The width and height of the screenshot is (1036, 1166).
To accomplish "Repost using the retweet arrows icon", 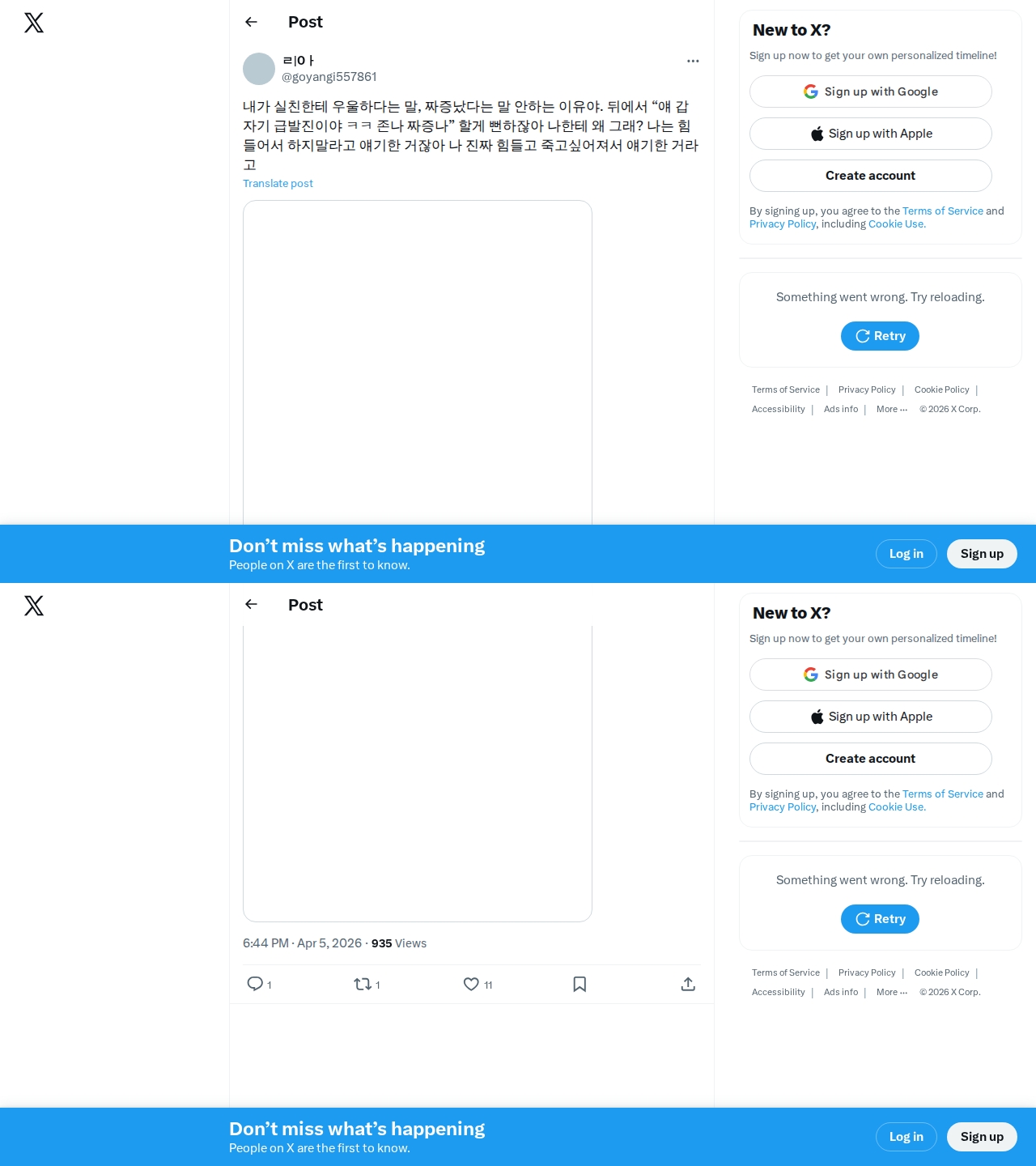I will coord(363,984).
